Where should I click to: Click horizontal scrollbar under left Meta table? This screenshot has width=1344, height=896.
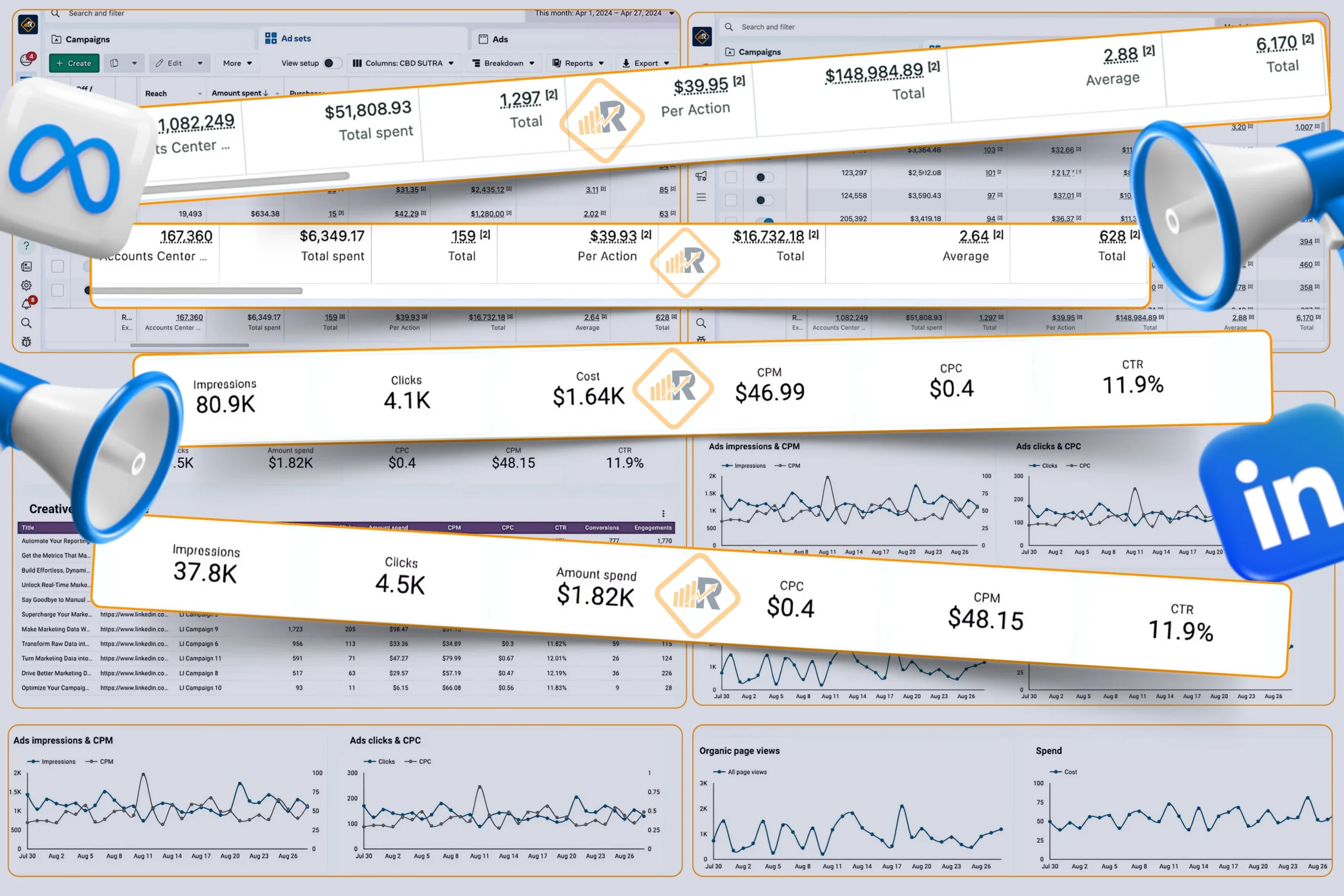[x=189, y=345]
